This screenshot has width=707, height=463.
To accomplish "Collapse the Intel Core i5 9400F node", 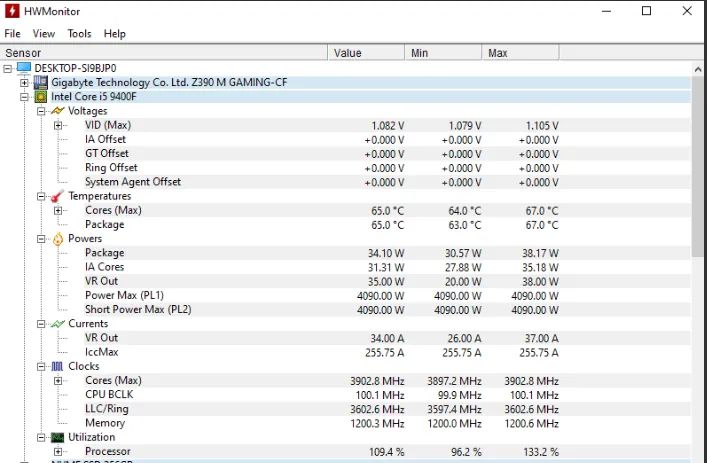I will coord(24,97).
